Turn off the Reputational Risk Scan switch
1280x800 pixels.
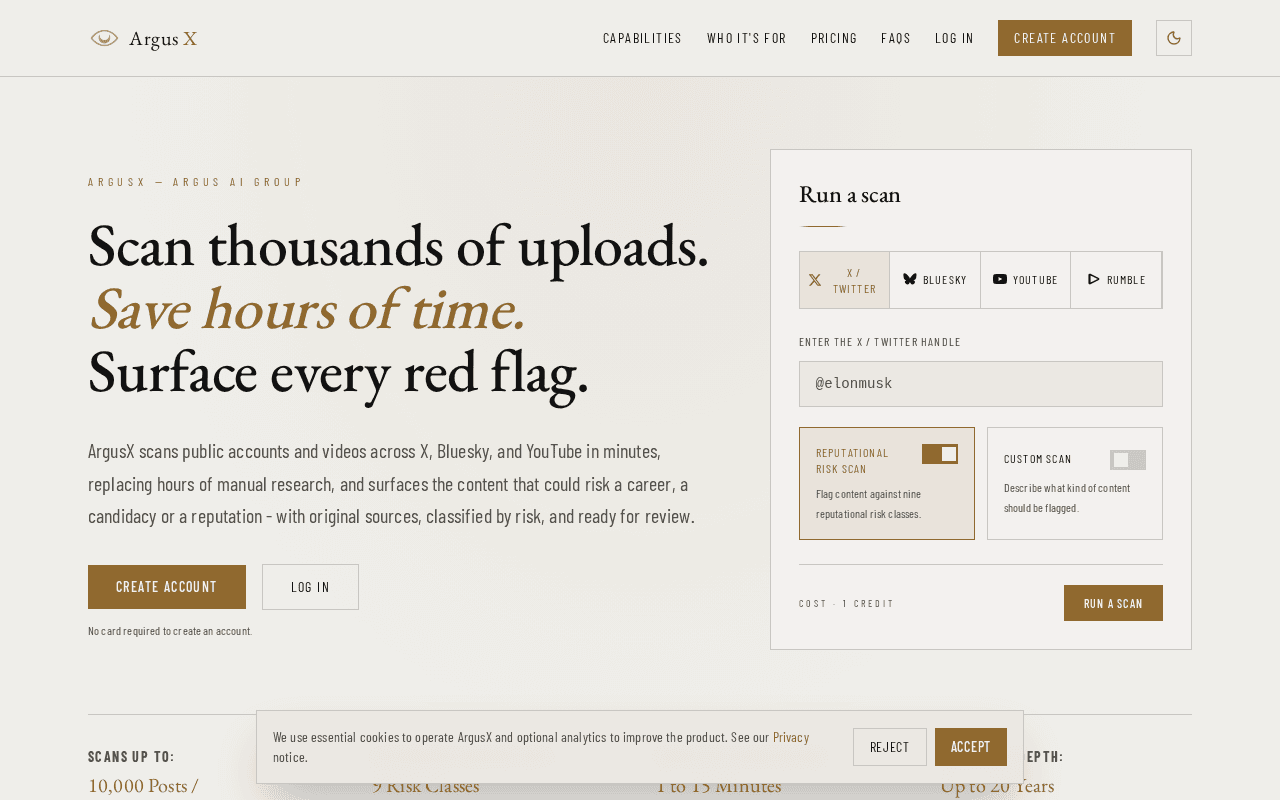click(x=940, y=454)
